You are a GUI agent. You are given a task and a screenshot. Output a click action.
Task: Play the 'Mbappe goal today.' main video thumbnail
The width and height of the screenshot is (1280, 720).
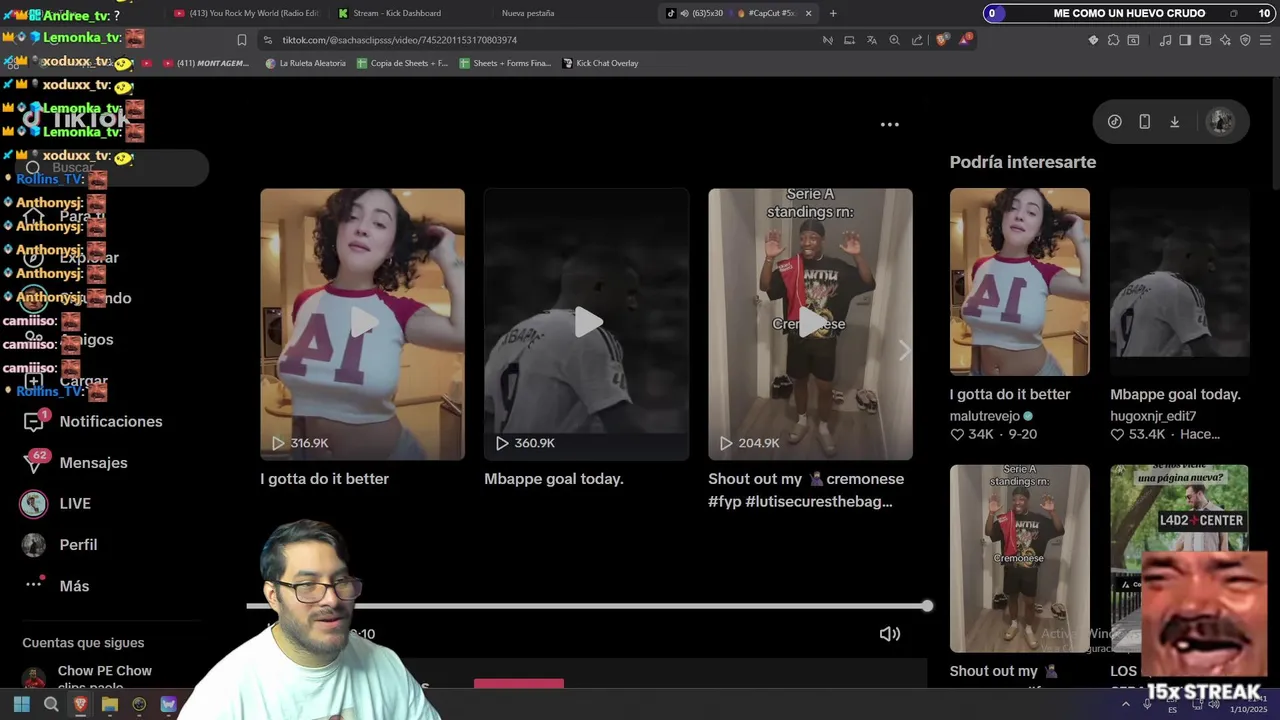pyautogui.click(x=586, y=324)
